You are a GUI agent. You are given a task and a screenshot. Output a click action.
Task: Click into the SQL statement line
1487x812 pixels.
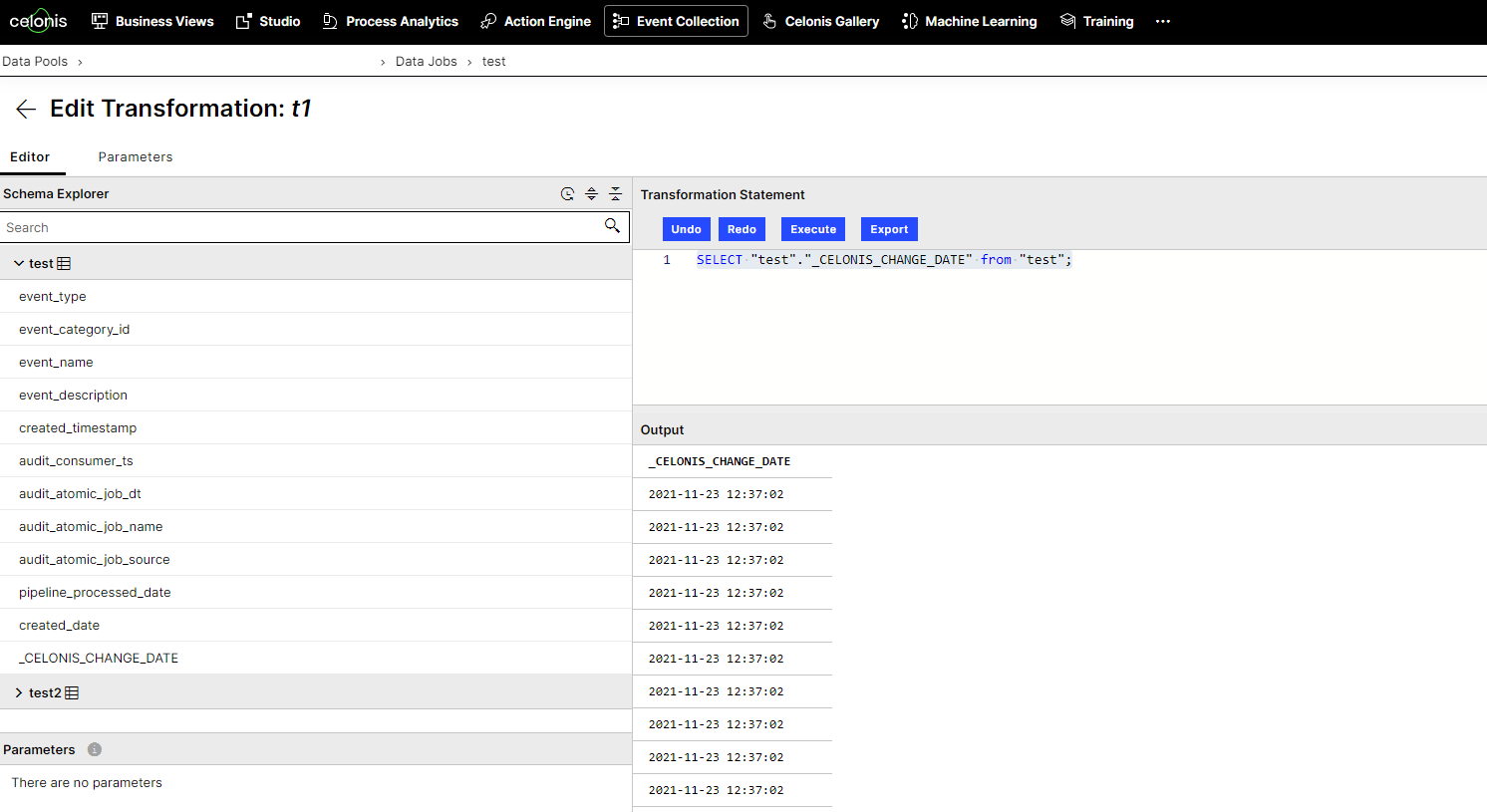(884, 259)
